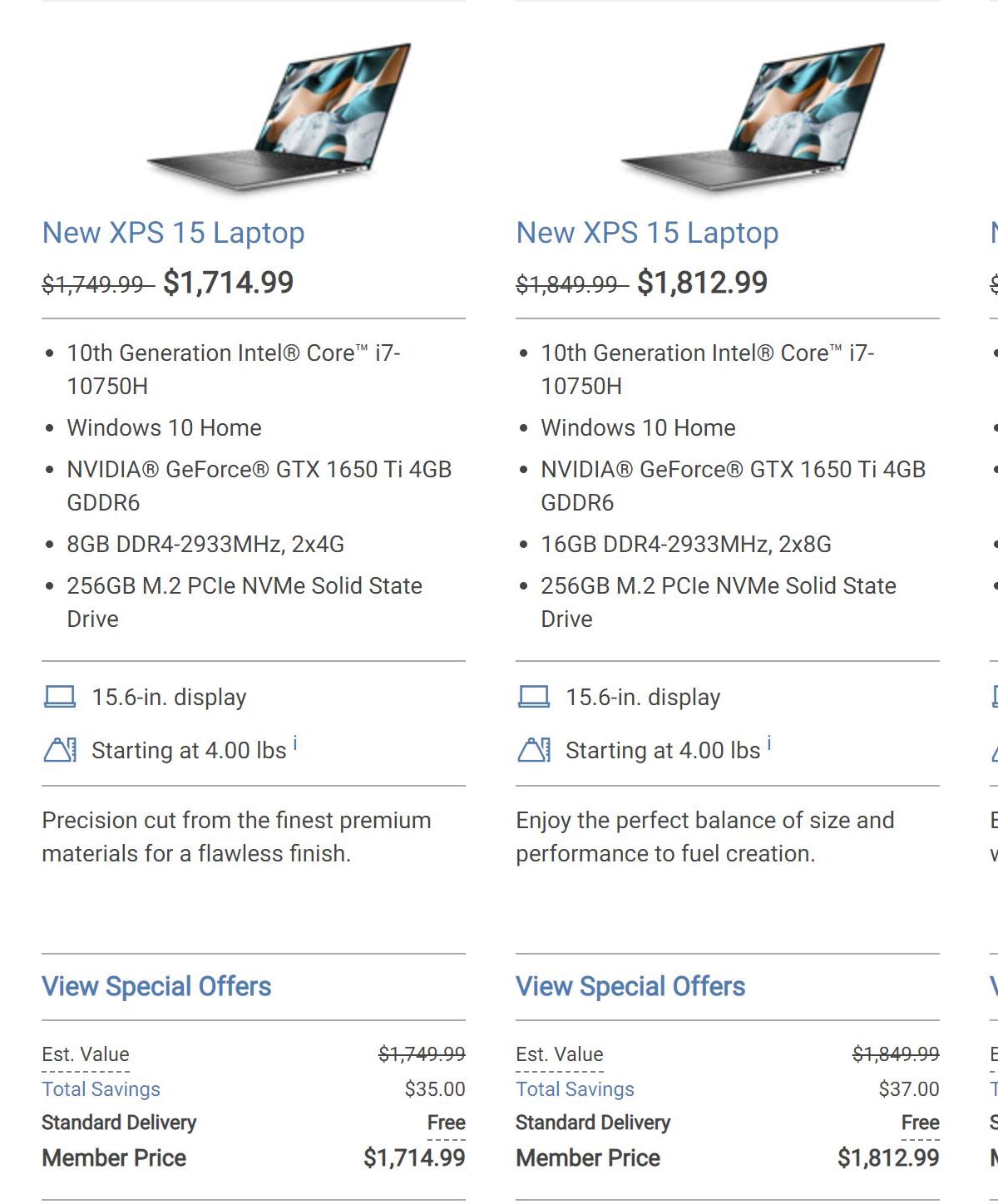
Task: Click the display icon under 8GB laptop
Action: click(60, 697)
